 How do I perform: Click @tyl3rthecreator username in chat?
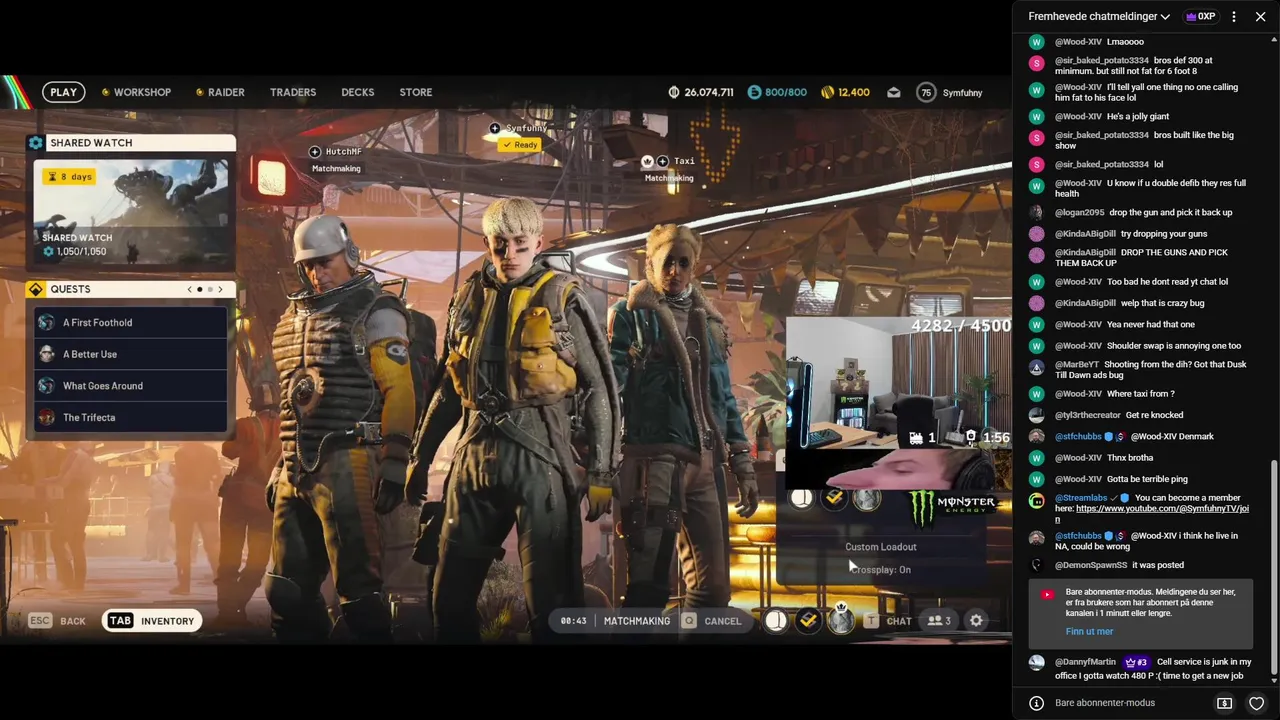(x=1088, y=415)
